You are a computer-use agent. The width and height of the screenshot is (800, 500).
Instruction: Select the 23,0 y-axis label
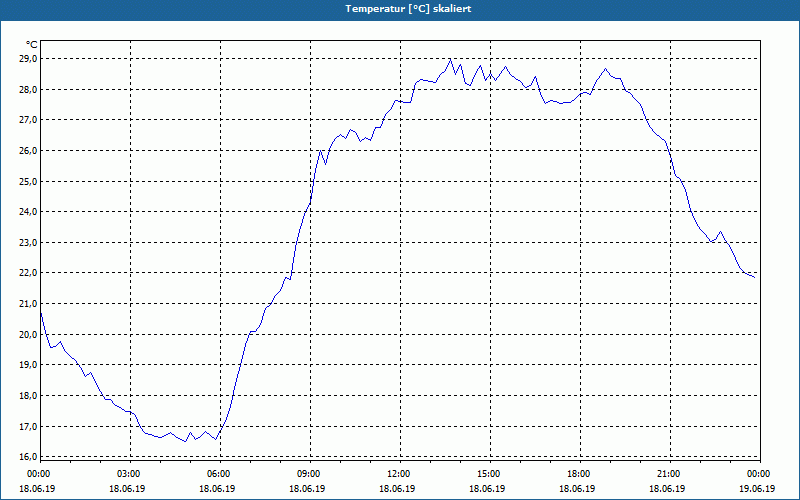(29, 242)
